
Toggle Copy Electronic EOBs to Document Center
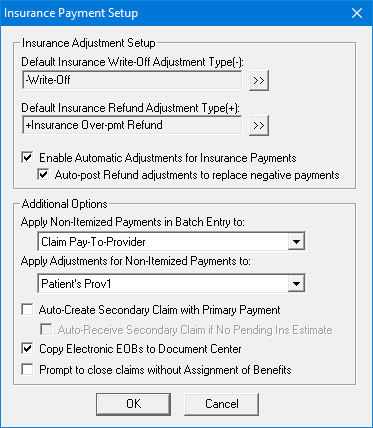(27, 349)
